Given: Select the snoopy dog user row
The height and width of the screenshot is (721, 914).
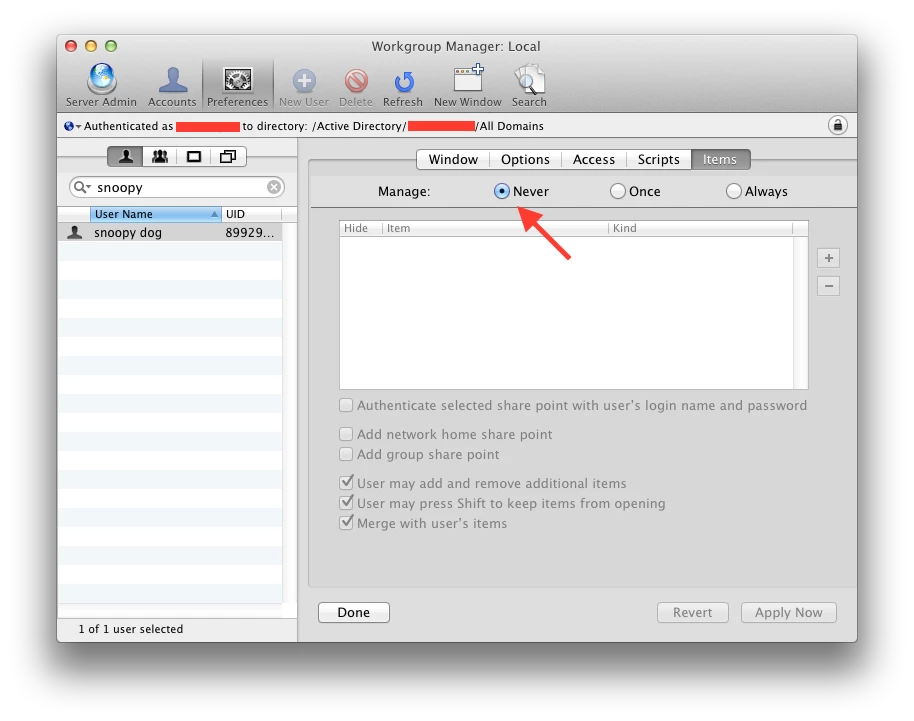Looking at the screenshot, I should pos(170,233).
